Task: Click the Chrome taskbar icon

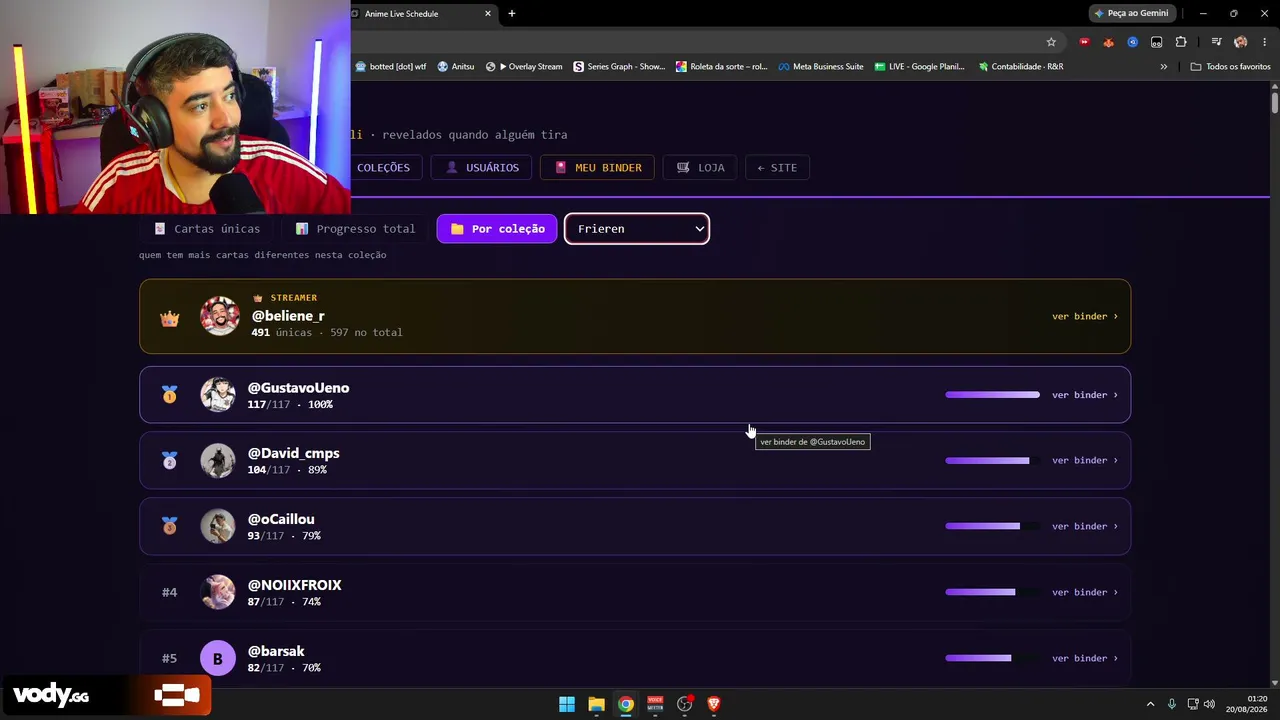Action: (625, 704)
